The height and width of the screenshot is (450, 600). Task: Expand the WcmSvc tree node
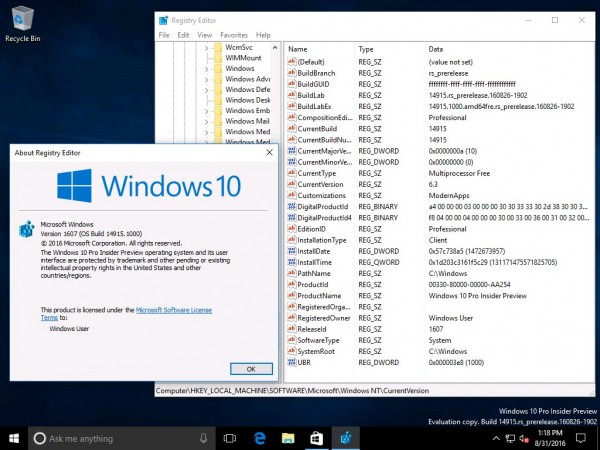point(207,48)
